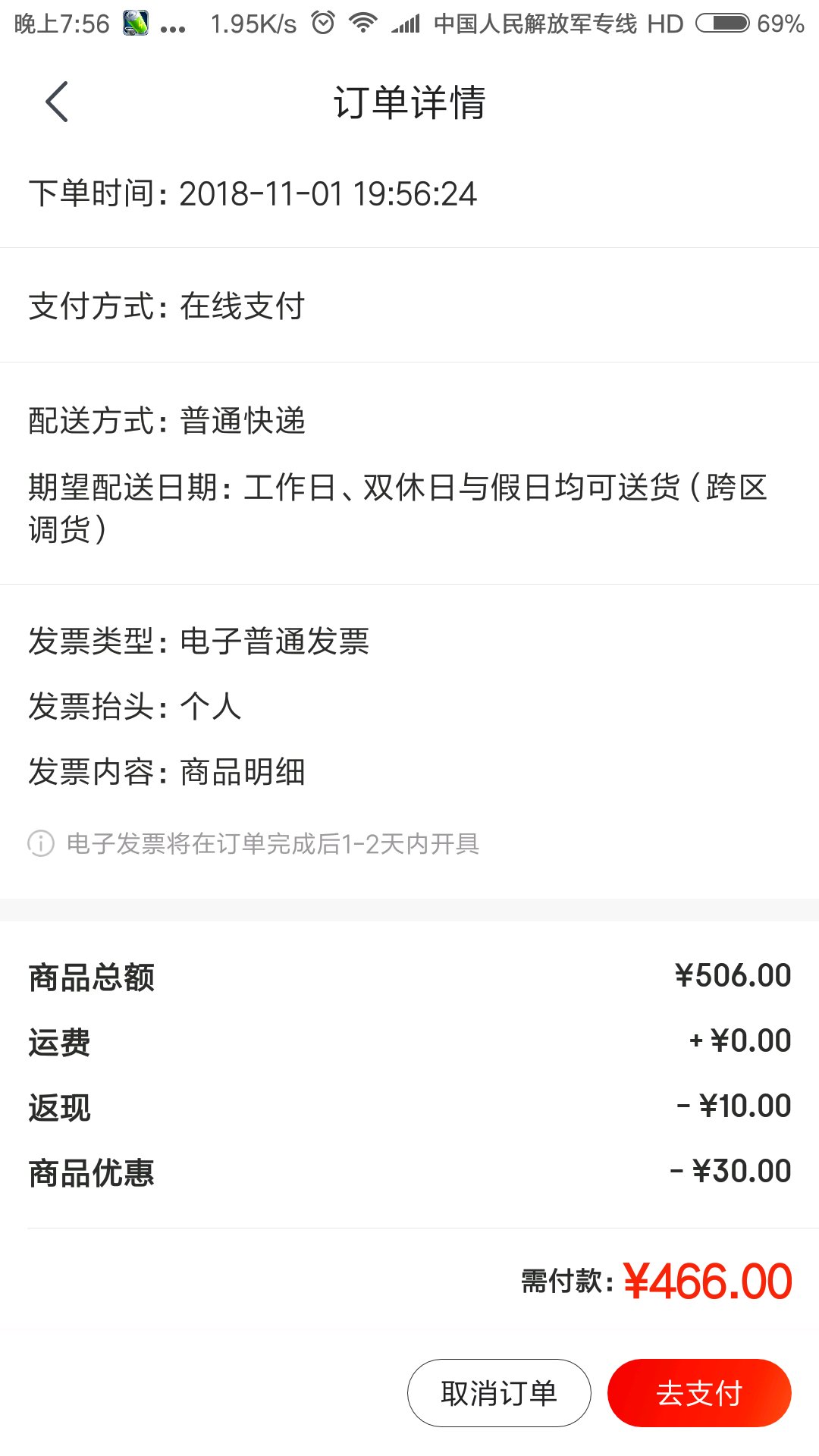Viewport: 819px width, 1456px height.
Task: Tap the alarm clock status icon
Action: [x=323, y=24]
